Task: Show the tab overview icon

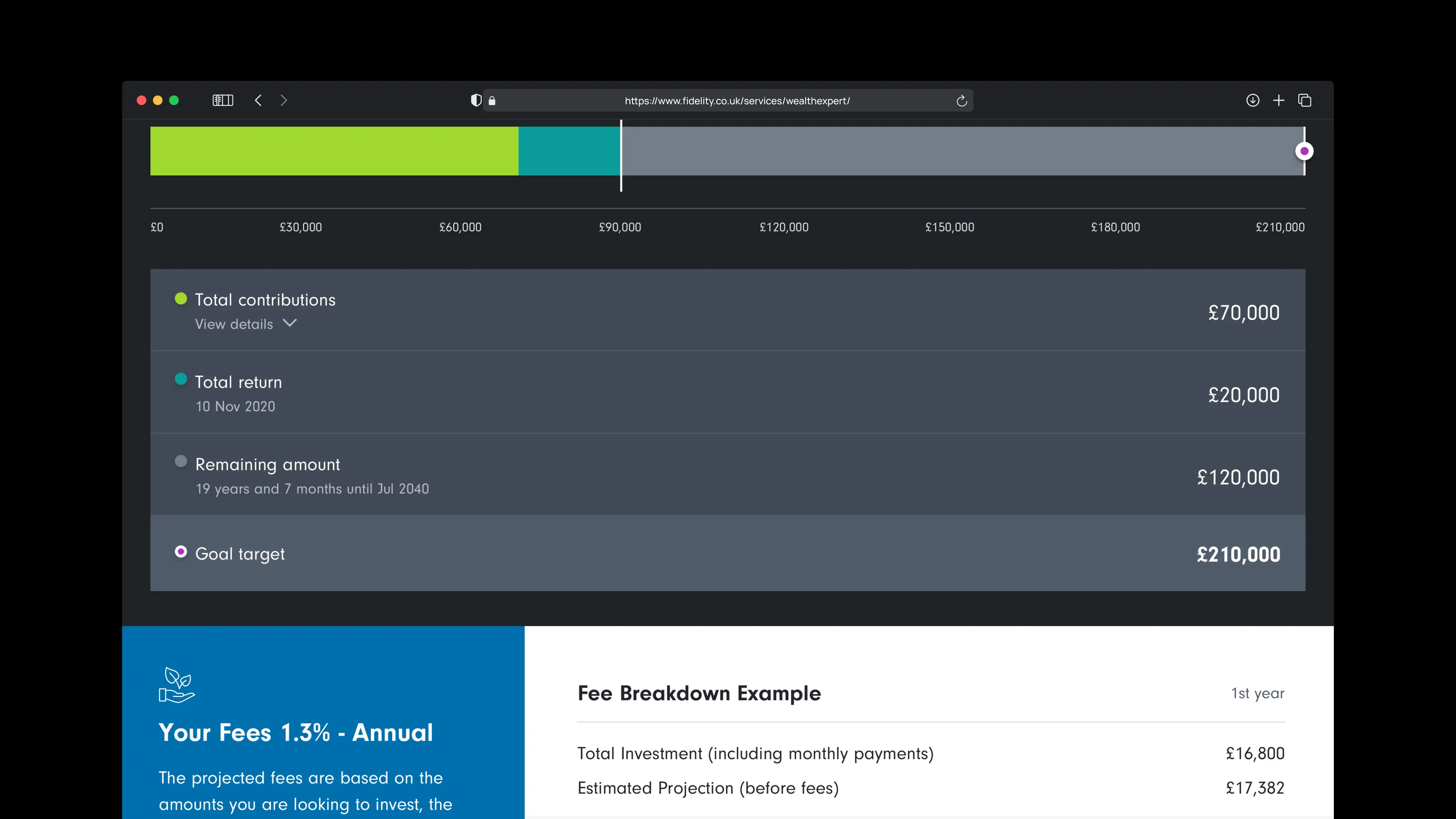Action: (1304, 101)
